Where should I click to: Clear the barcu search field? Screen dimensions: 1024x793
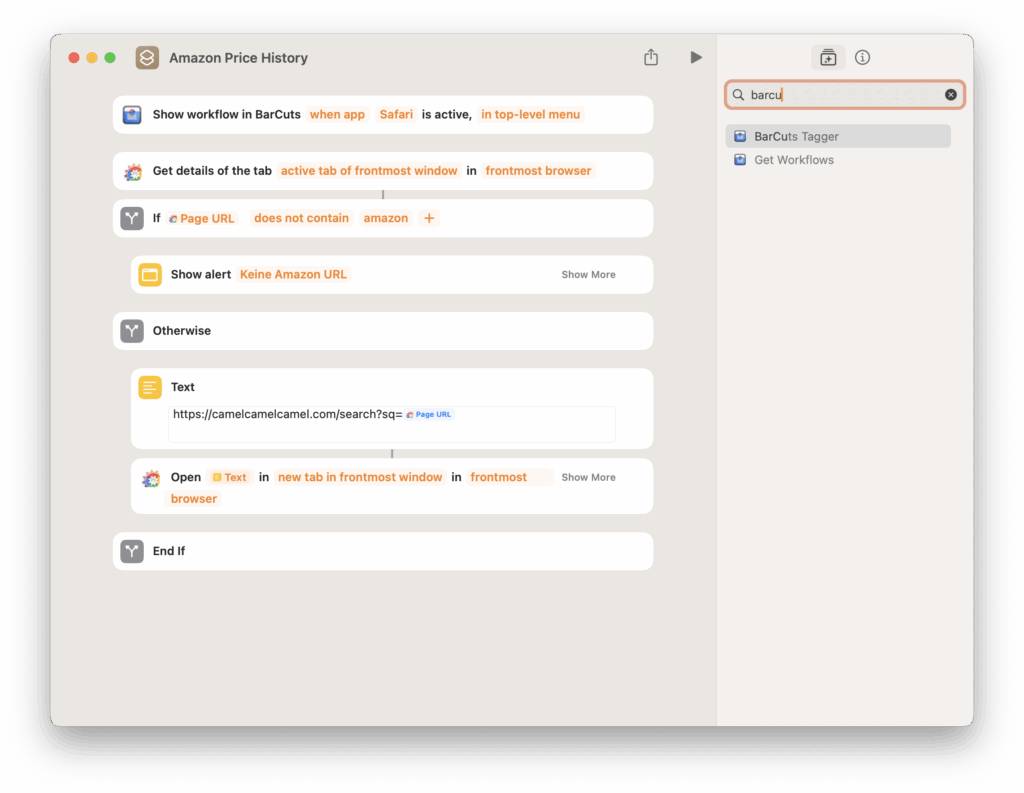click(x=950, y=95)
